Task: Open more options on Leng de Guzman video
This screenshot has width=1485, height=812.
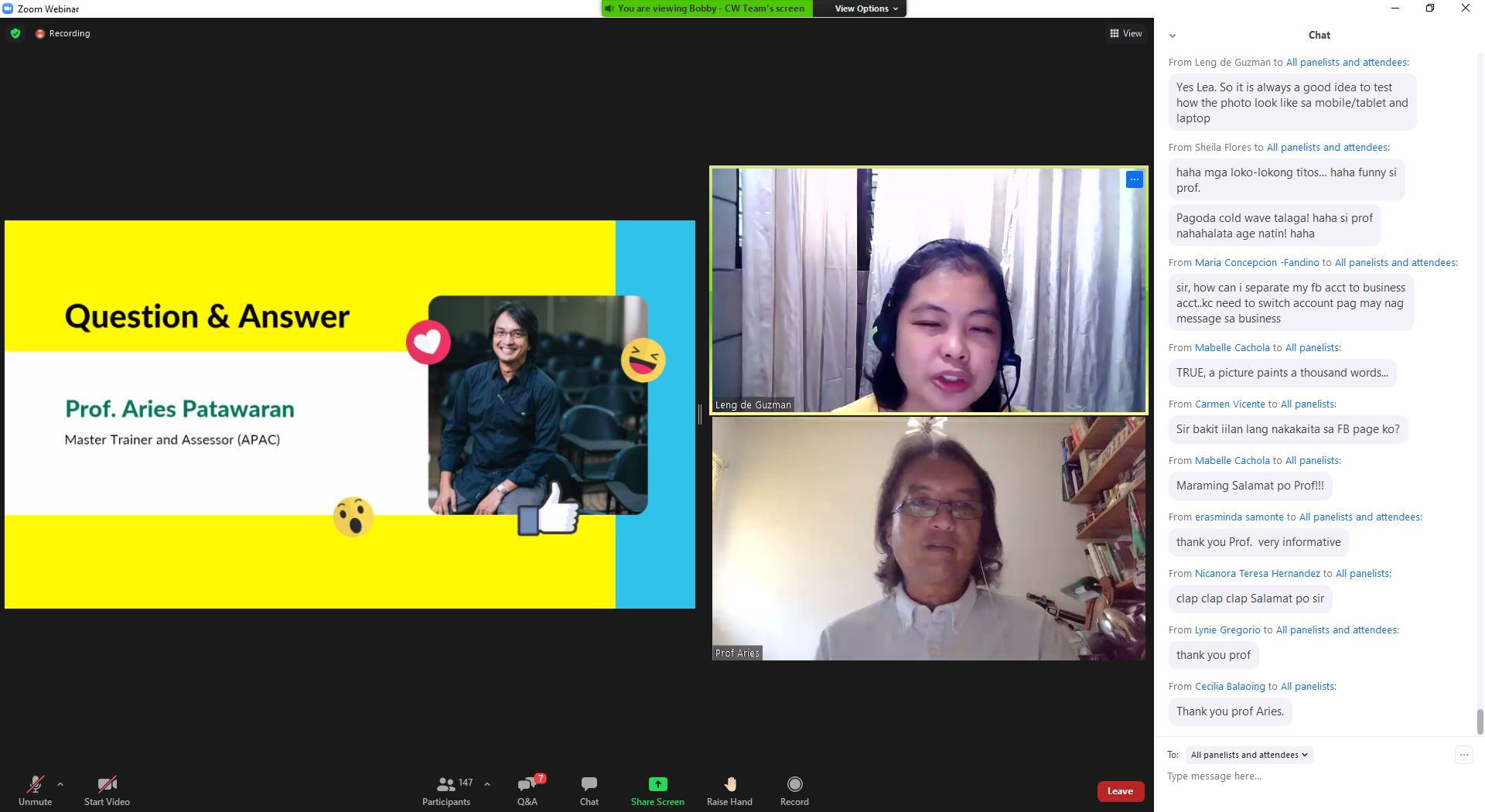Action: (x=1134, y=179)
